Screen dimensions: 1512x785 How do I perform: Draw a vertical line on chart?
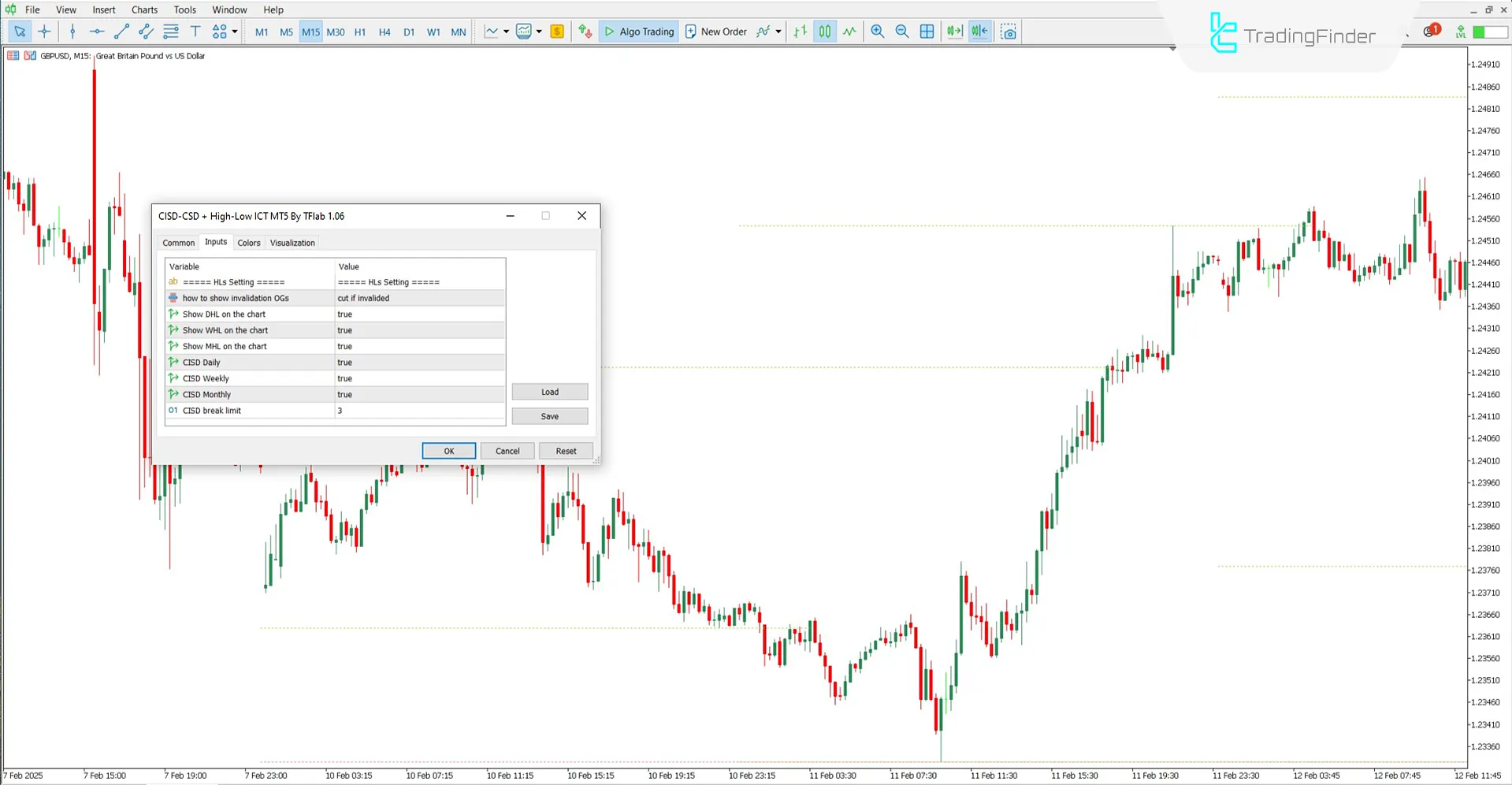[72, 32]
